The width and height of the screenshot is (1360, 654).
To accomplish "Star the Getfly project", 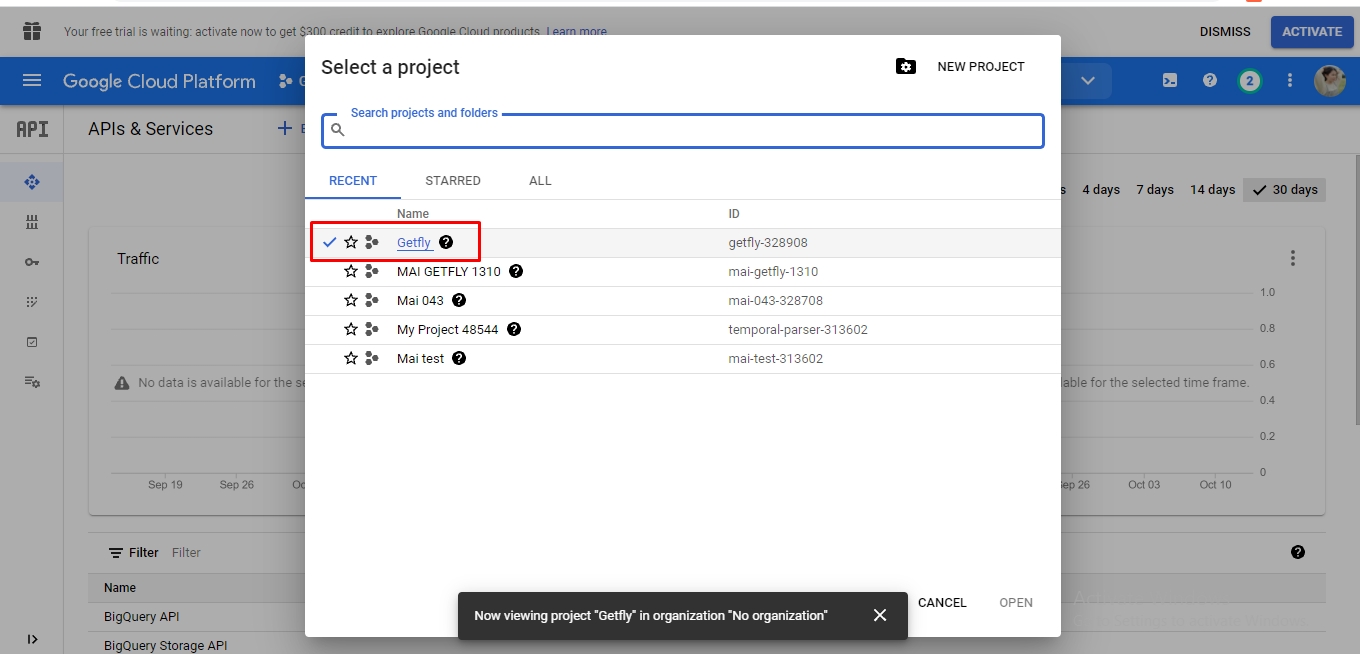I will pos(351,242).
